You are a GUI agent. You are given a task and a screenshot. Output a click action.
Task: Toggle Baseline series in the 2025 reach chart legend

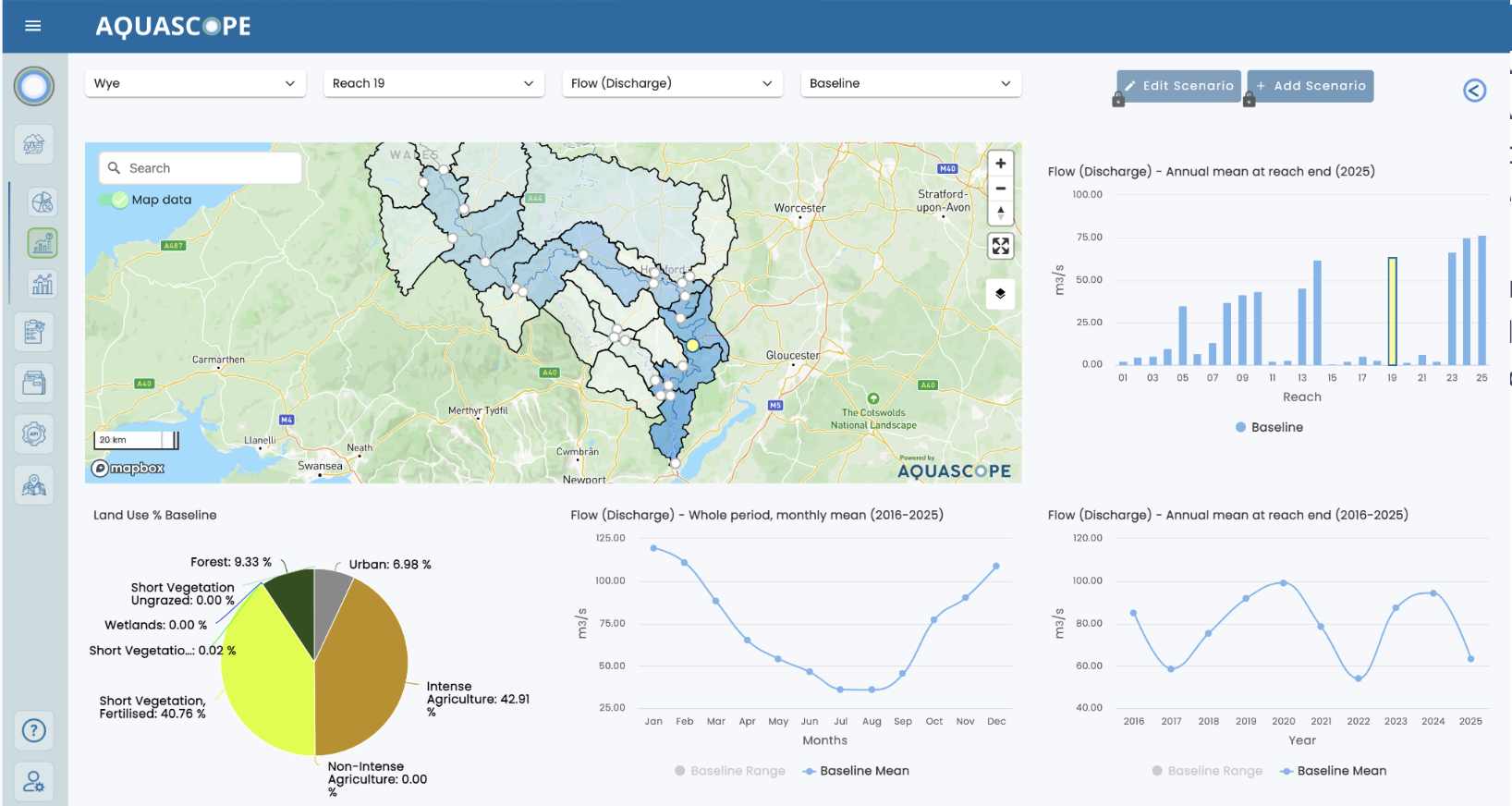click(1269, 427)
